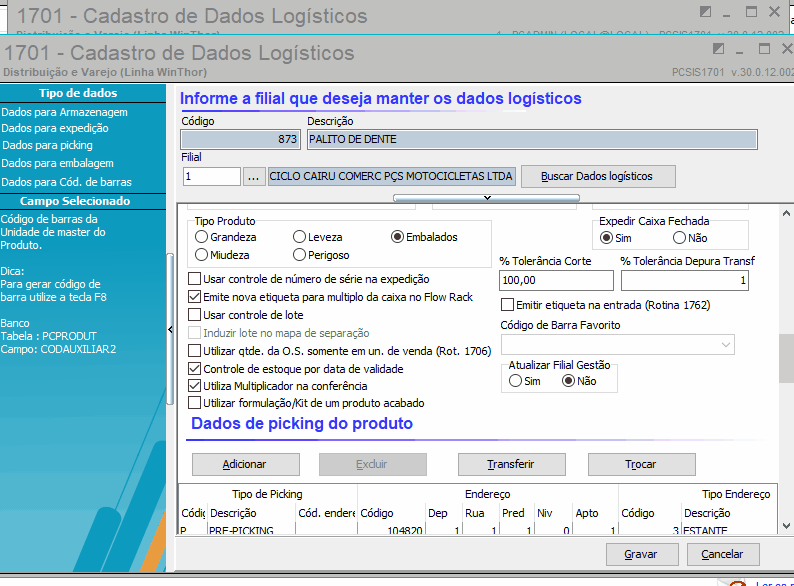Click the pin icon in front window title

(x=718, y=49)
